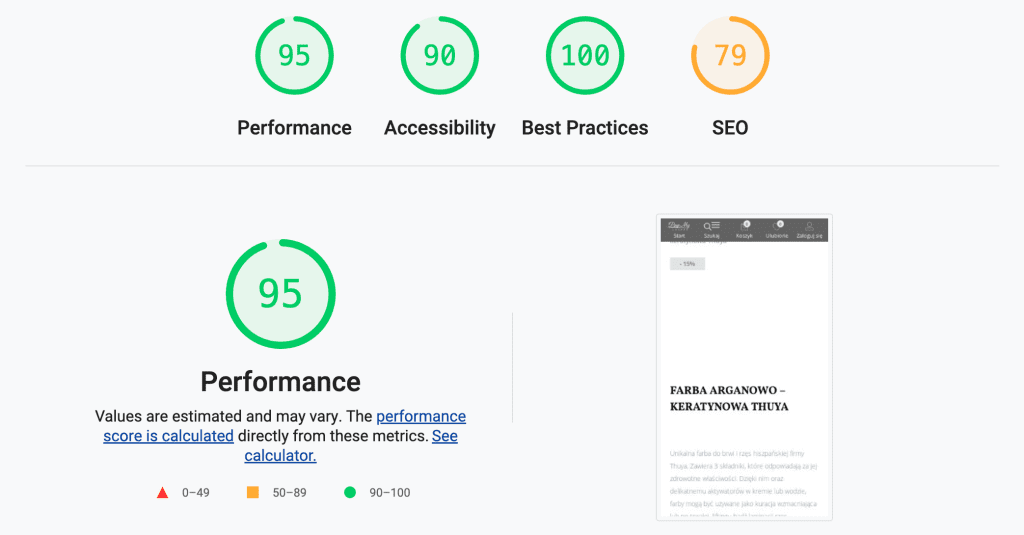This screenshot has width=1024, height=535.
Task: Click the Best Practices category label
Action: tap(585, 127)
